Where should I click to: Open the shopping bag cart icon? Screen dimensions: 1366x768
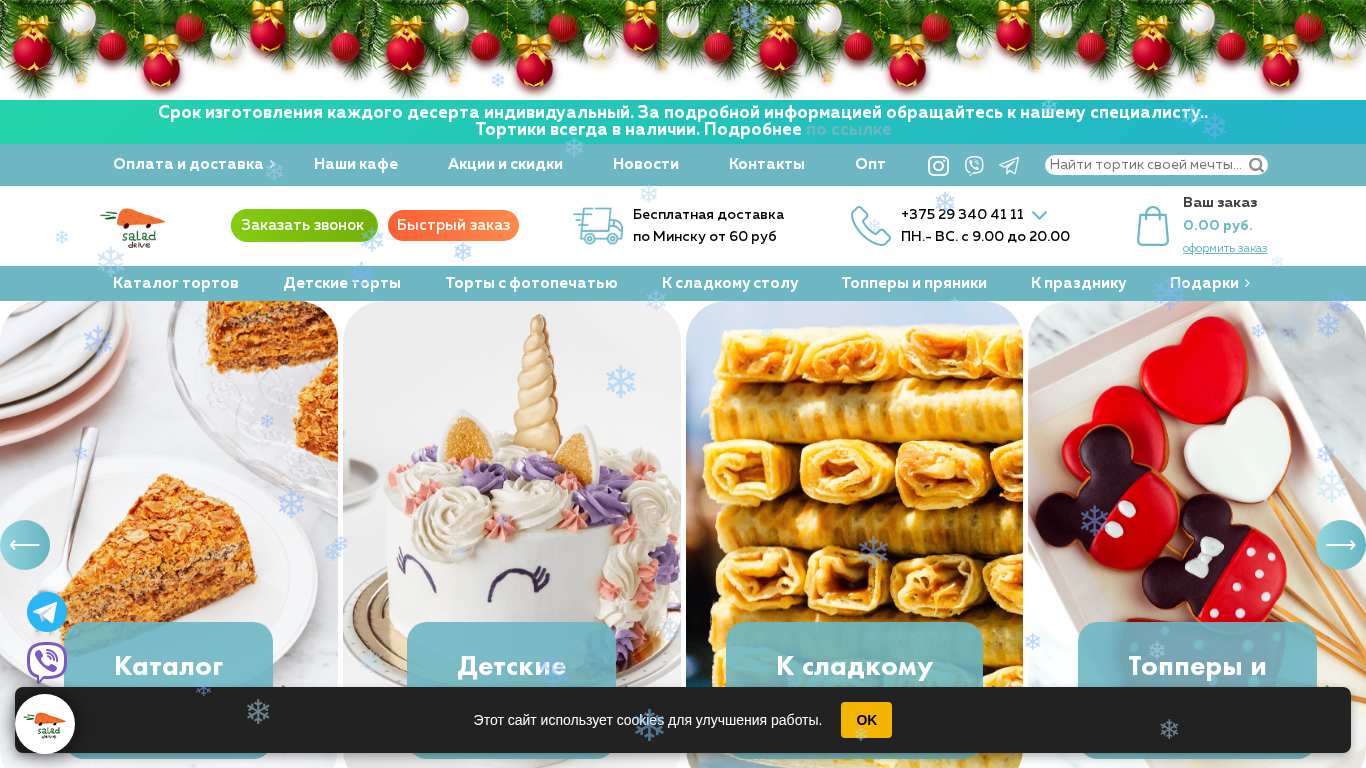(x=1153, y=226)
